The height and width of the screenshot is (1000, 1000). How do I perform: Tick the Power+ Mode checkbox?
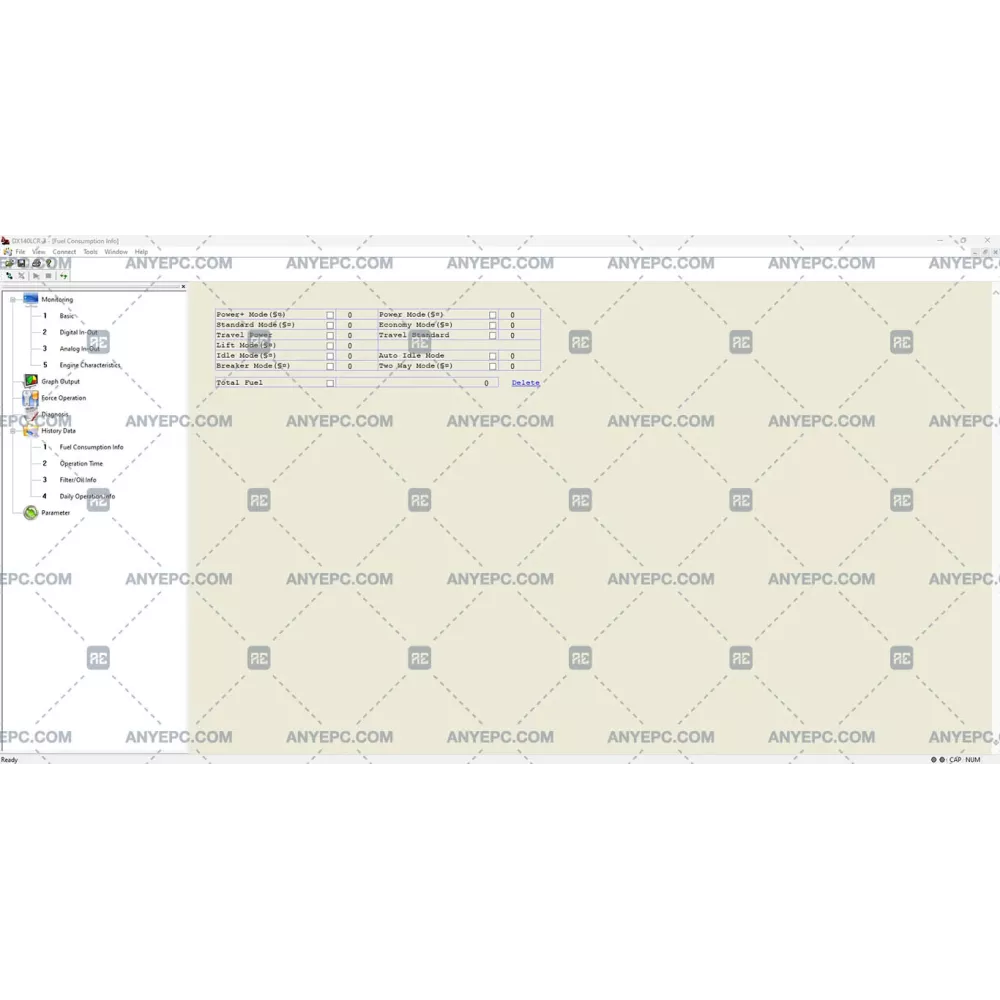tap(330, 315)
